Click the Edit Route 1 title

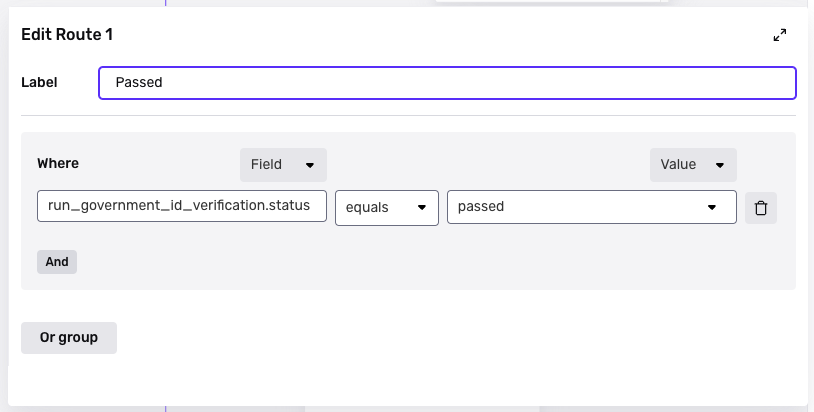[x=67, y=35]
